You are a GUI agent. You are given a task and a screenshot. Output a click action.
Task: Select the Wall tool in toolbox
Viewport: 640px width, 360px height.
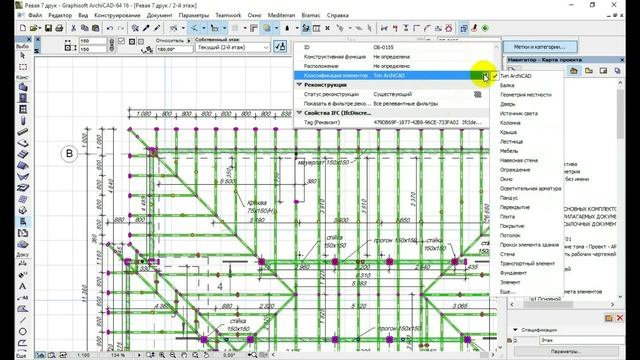[x=23, y=87]
